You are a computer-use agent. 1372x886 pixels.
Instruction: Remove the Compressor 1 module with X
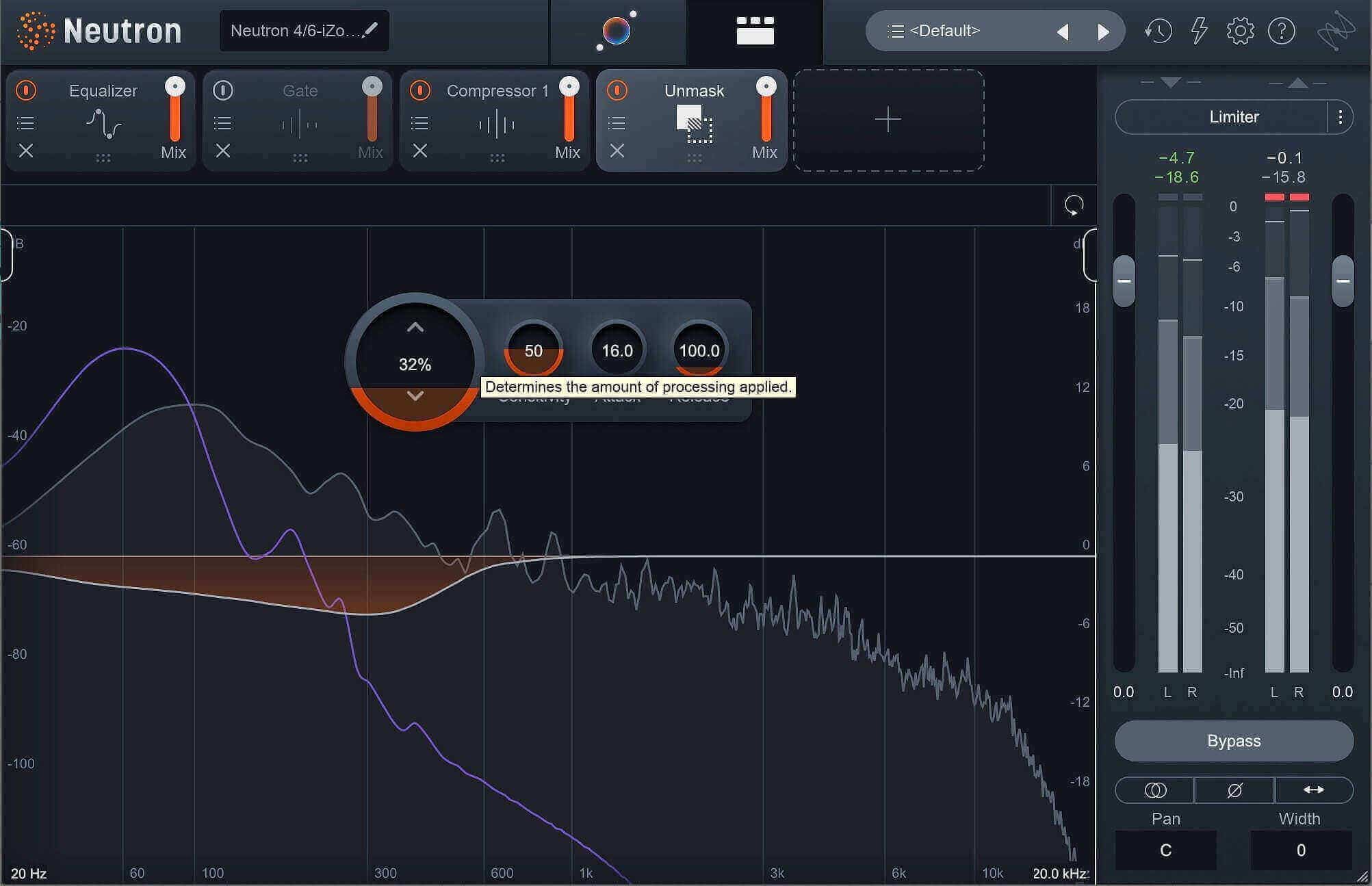coord(420,151)
